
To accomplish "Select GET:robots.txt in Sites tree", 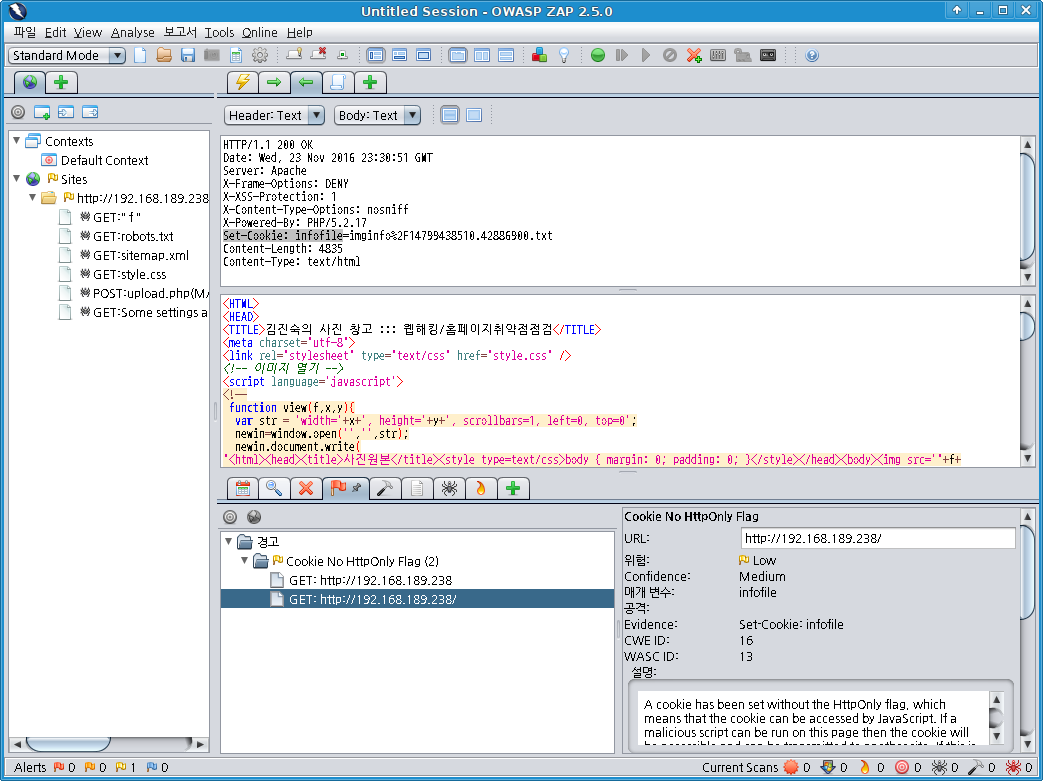I will click(133, 236).
